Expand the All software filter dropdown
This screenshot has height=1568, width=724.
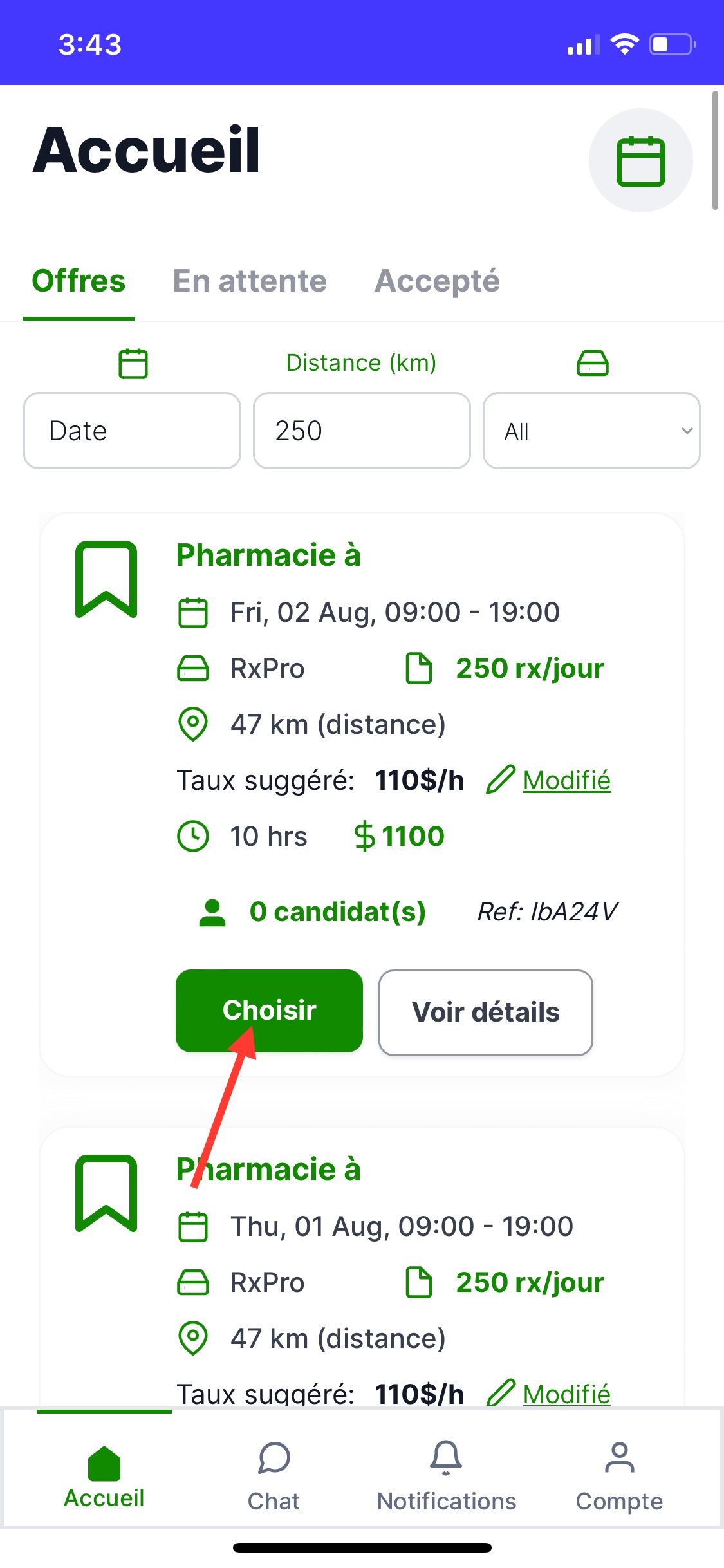[x=591, y=431]
